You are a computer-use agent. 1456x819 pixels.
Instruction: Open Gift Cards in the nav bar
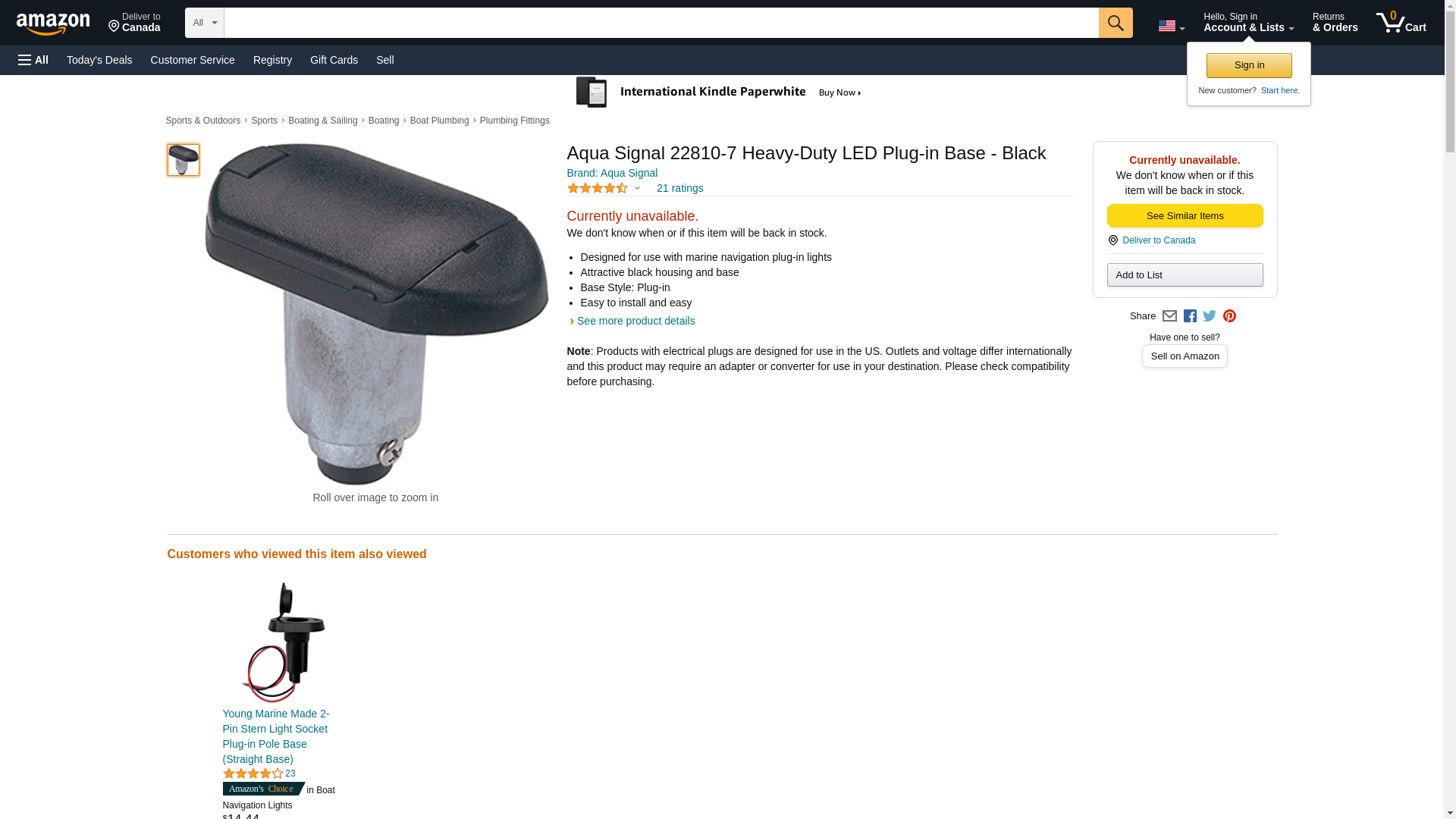[334, 60]
